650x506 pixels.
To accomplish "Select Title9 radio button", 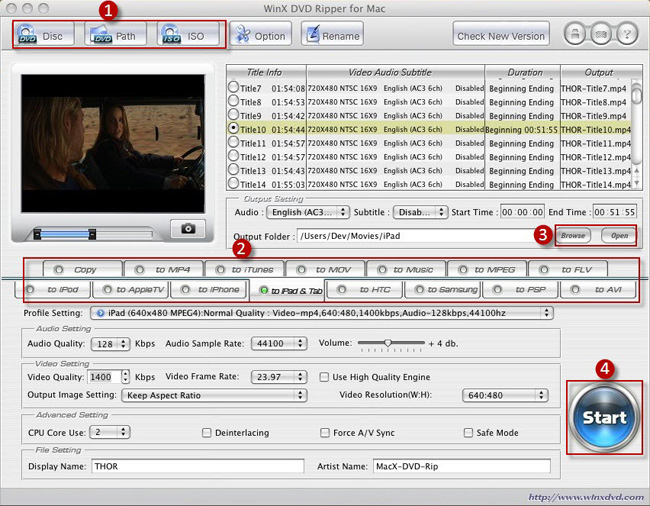I will point(233,114).
